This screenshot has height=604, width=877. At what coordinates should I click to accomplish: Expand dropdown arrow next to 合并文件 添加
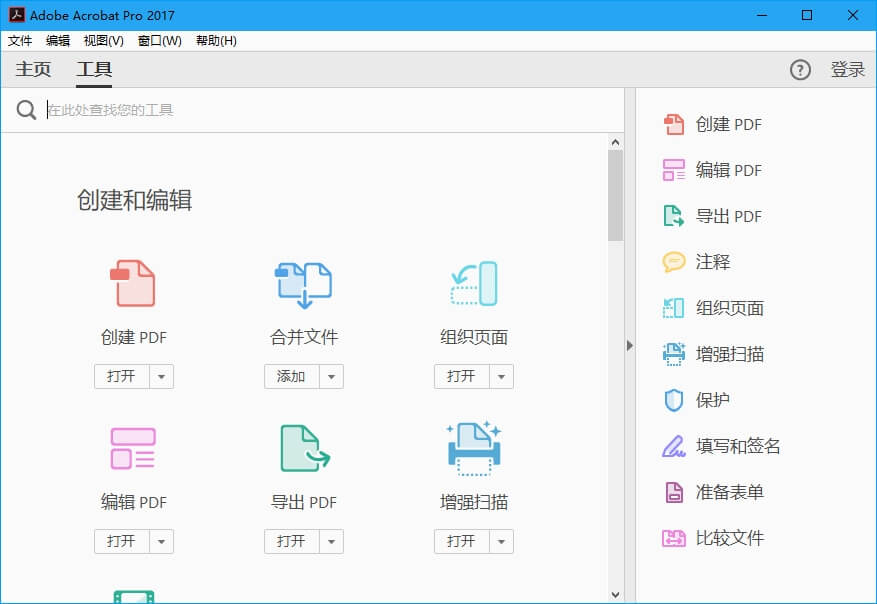click(332, 377)
